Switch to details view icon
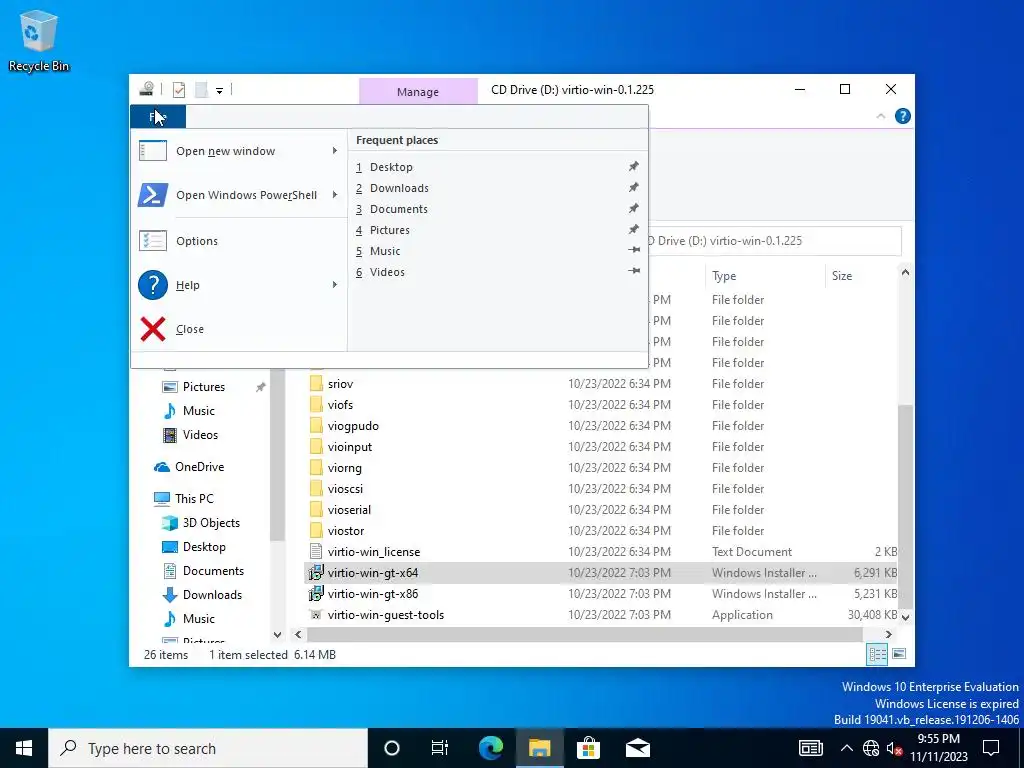Image resolution: width=1024 pixels, height=768 pixels. 877,654
